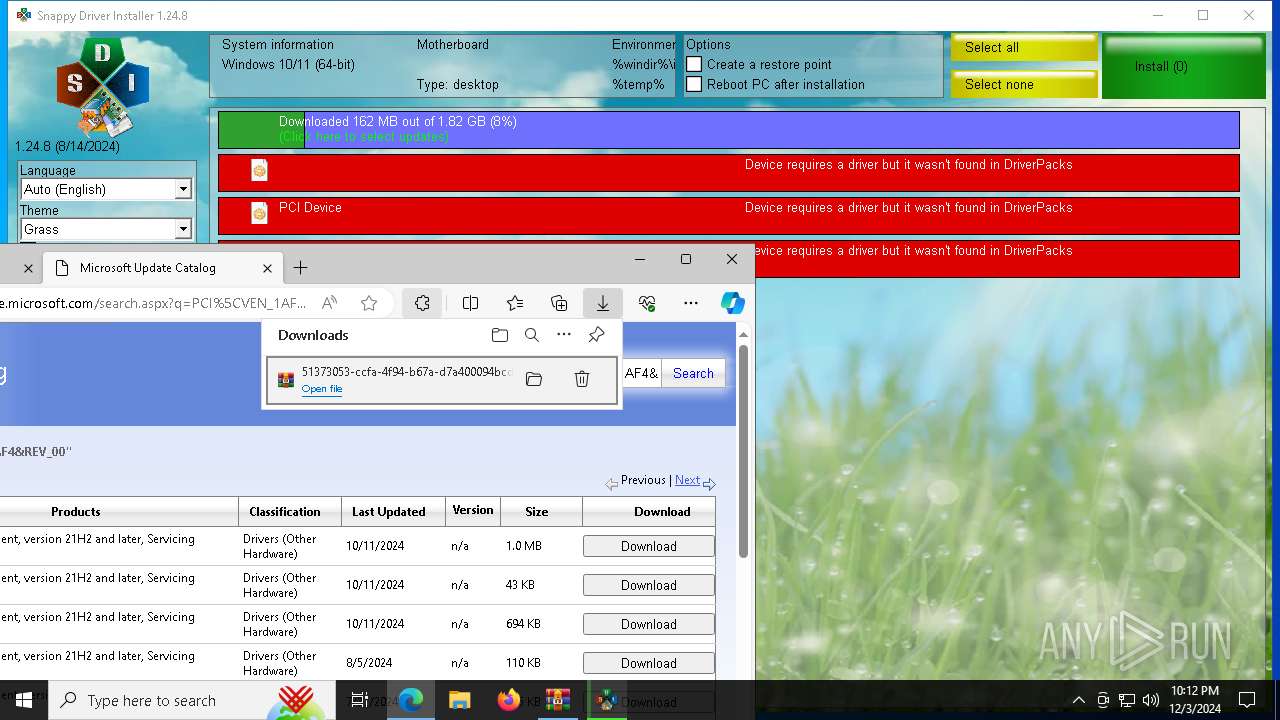Enable Create a restore point checkbox
The image size is (1280, 720).
pyautogui.click(x=694, y=64)
